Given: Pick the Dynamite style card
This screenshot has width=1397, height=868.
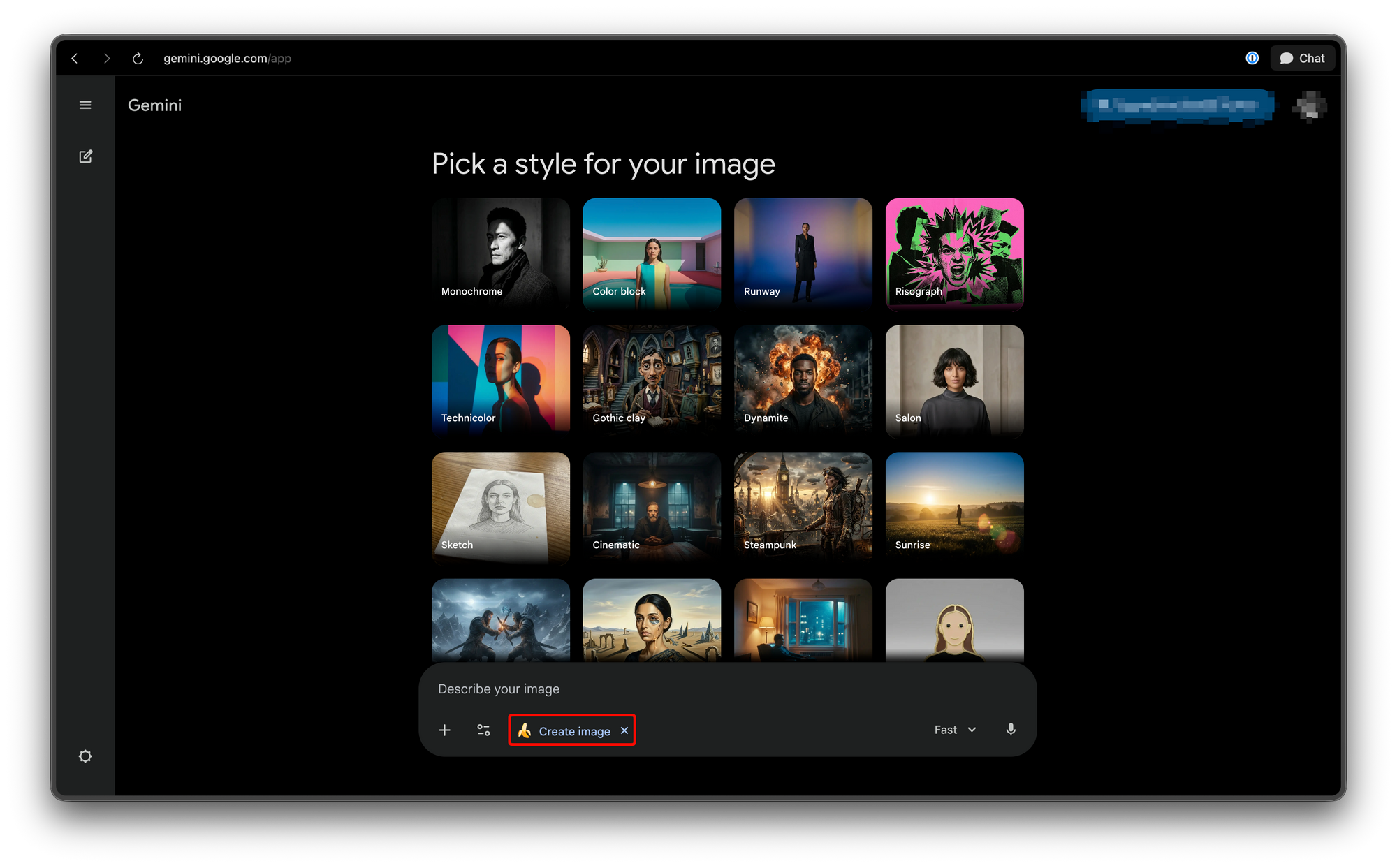Looking at the screenshot, I should 803,381.
